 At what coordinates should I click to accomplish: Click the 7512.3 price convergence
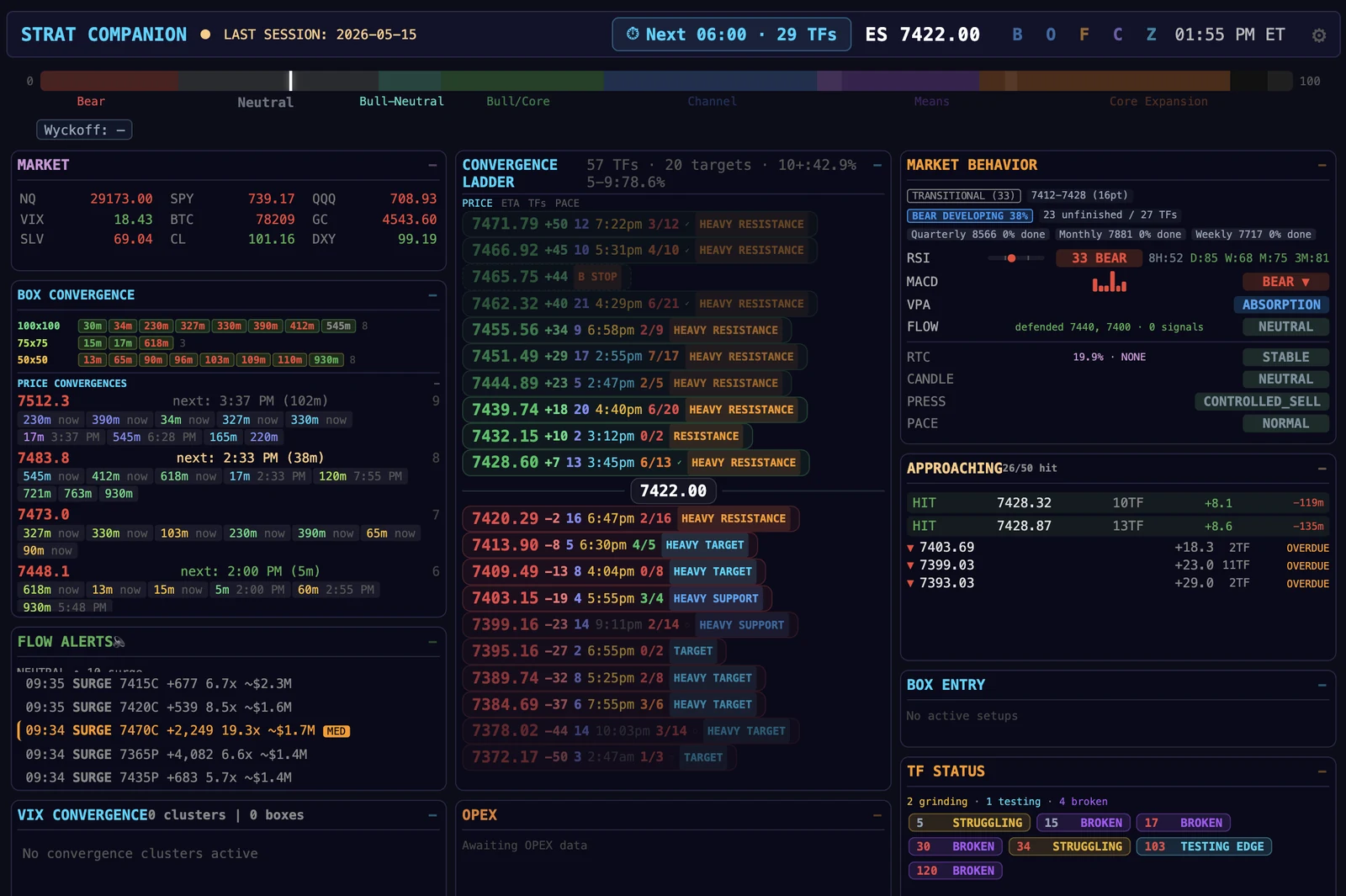[44, 401]
